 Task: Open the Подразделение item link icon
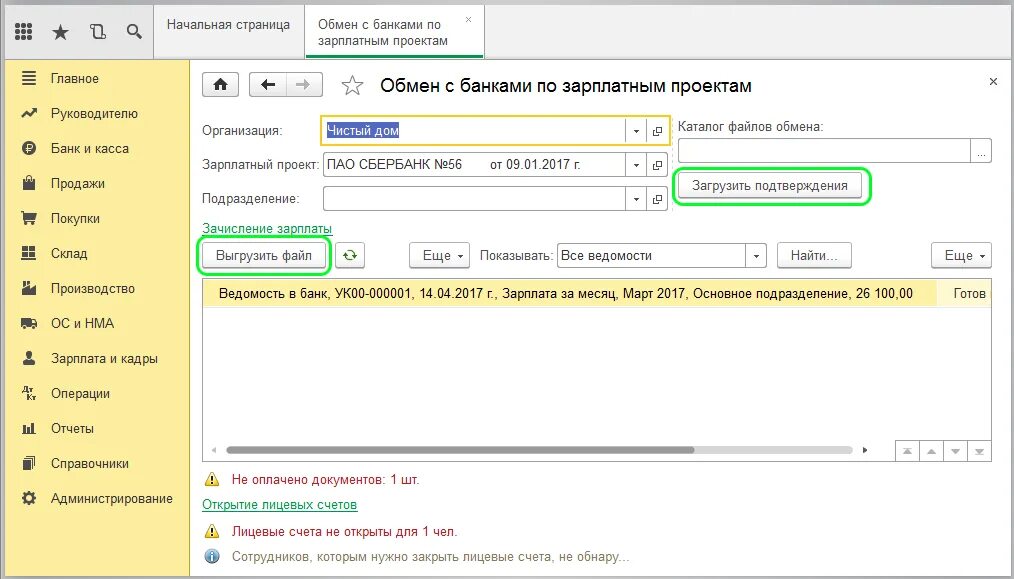coord(657,199)
